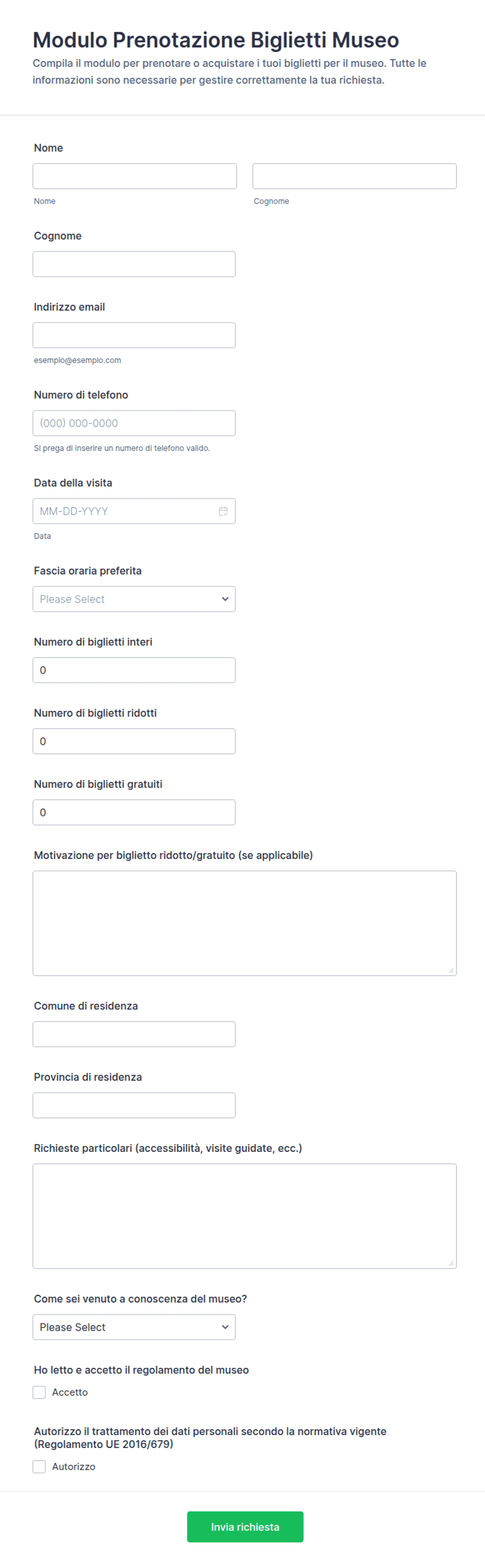Select the Provincia di residenza input
Image resolution: width=485 pixels, height=1568 pixels.
134,1105
